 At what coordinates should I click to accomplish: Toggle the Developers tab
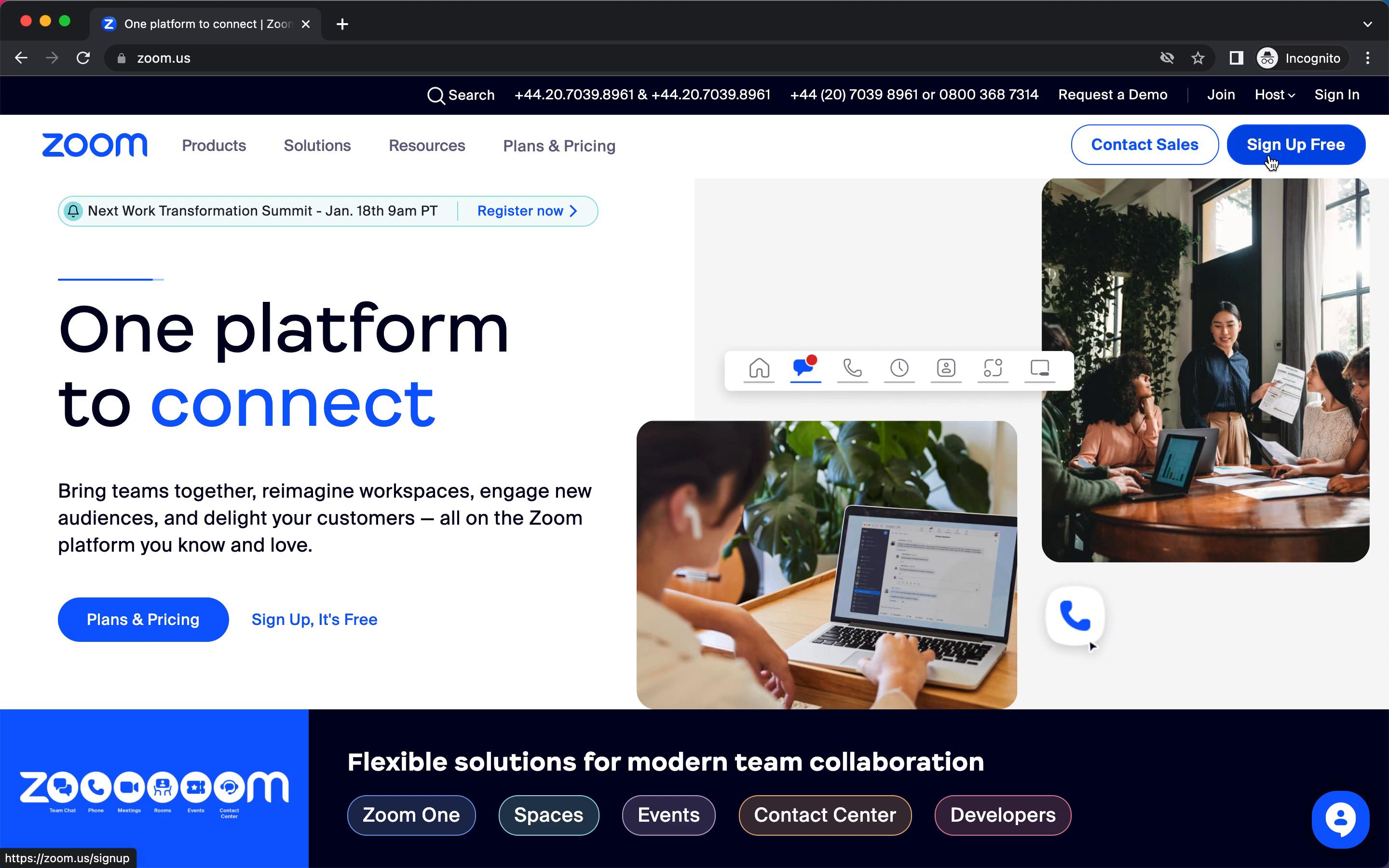pyautogui.click(x=1002, y=815)
